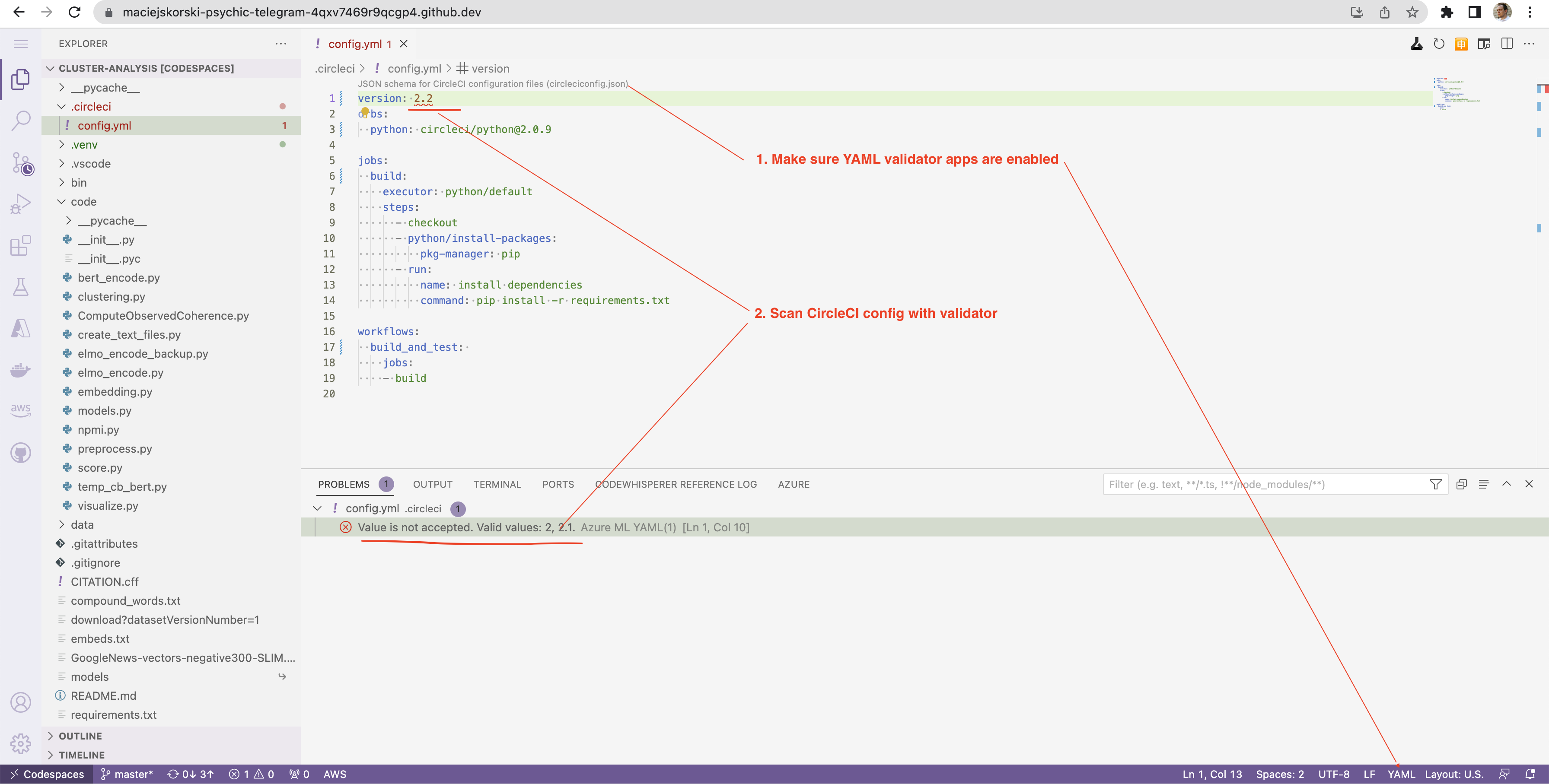Image resolution: width=1549 pixels, height=784 pixels.
Task: Toggle browser side panel icon
Action: tap(1474, 12)
